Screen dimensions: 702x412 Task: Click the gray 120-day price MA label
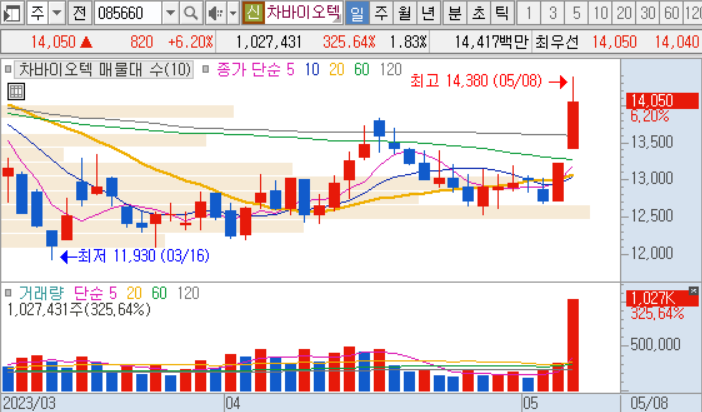click(x=390, y=69)
